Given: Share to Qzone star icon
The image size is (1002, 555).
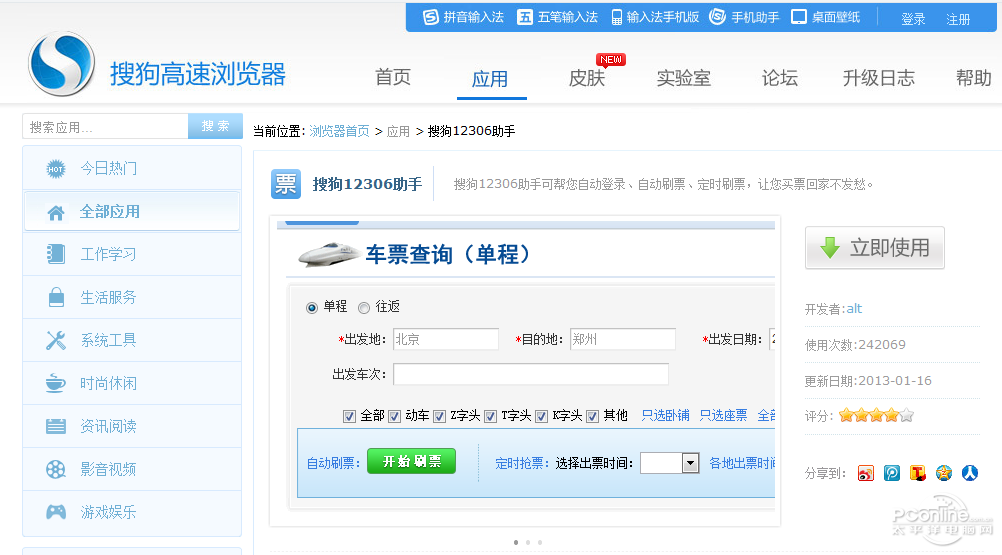Looking at the screenshot, I should pos(944,473).
